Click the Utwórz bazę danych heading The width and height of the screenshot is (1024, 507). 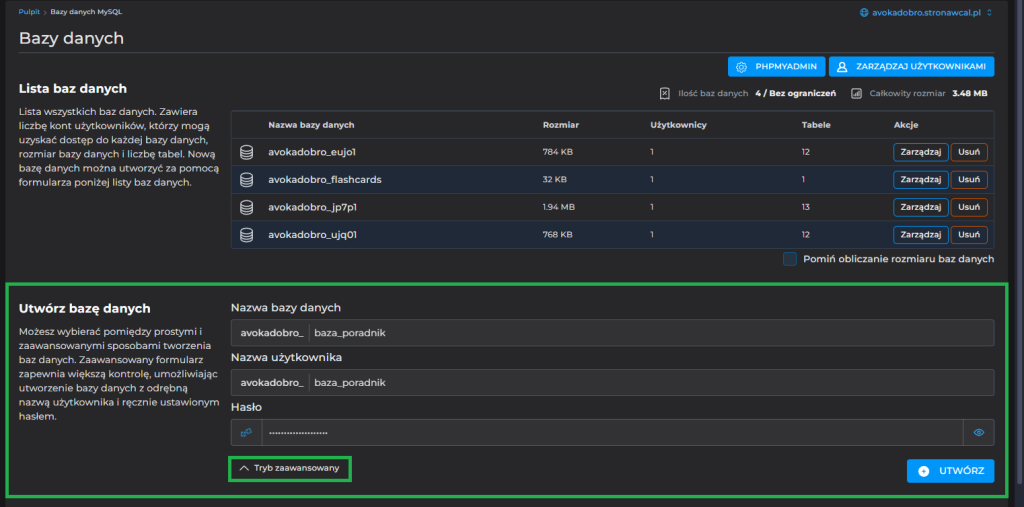pos(85,308)
